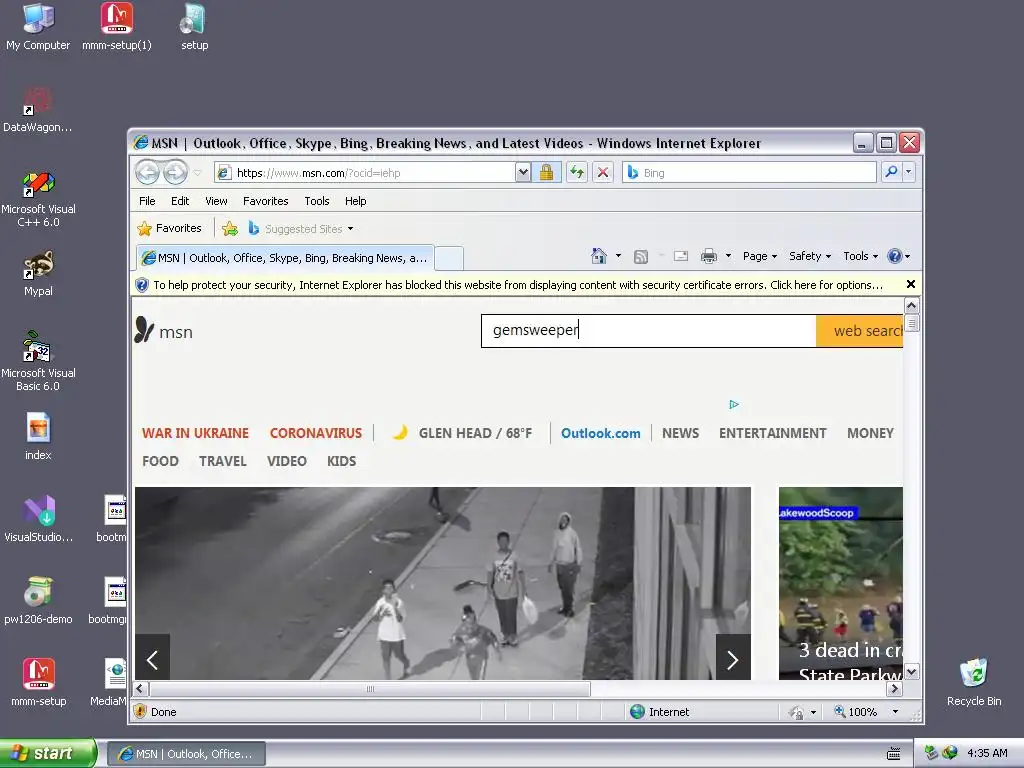Select the VisualStudio installer desktop icon
The image size is (1024, 768).
(x=38, y=519)
